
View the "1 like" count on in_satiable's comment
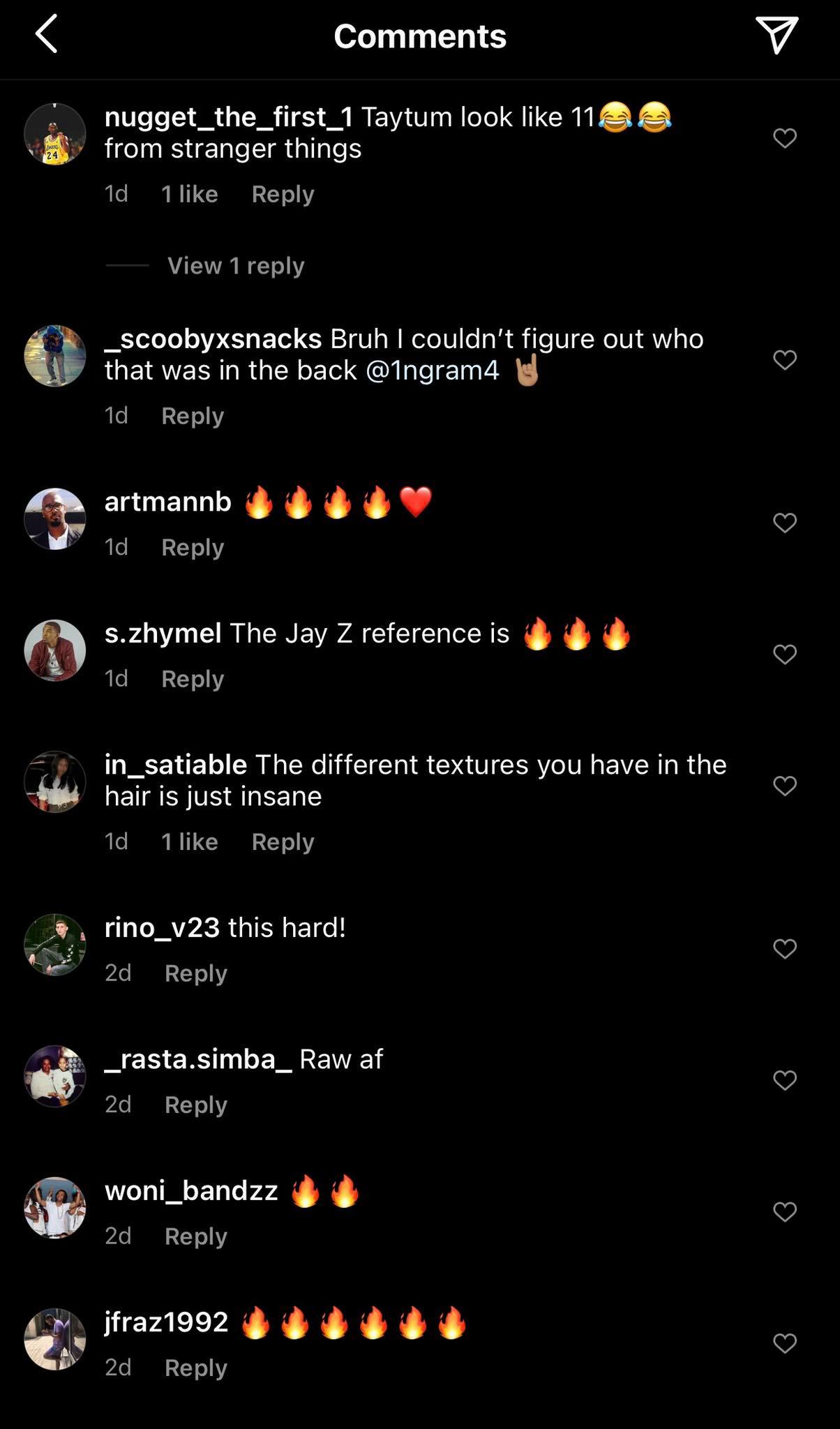pyautogui.click(x=189, y=842)
